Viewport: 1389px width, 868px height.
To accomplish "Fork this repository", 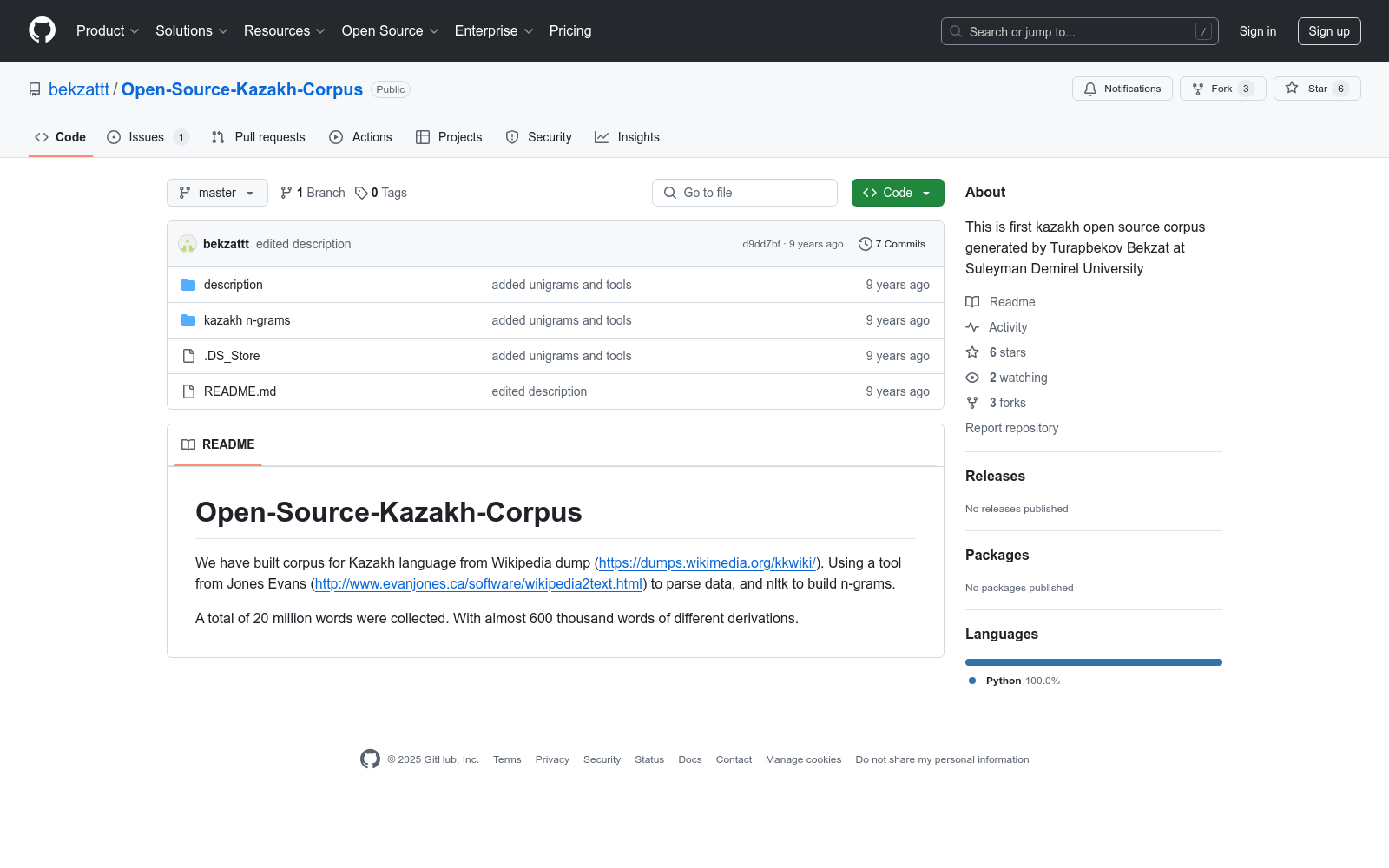I will [x=1223, y=89].
